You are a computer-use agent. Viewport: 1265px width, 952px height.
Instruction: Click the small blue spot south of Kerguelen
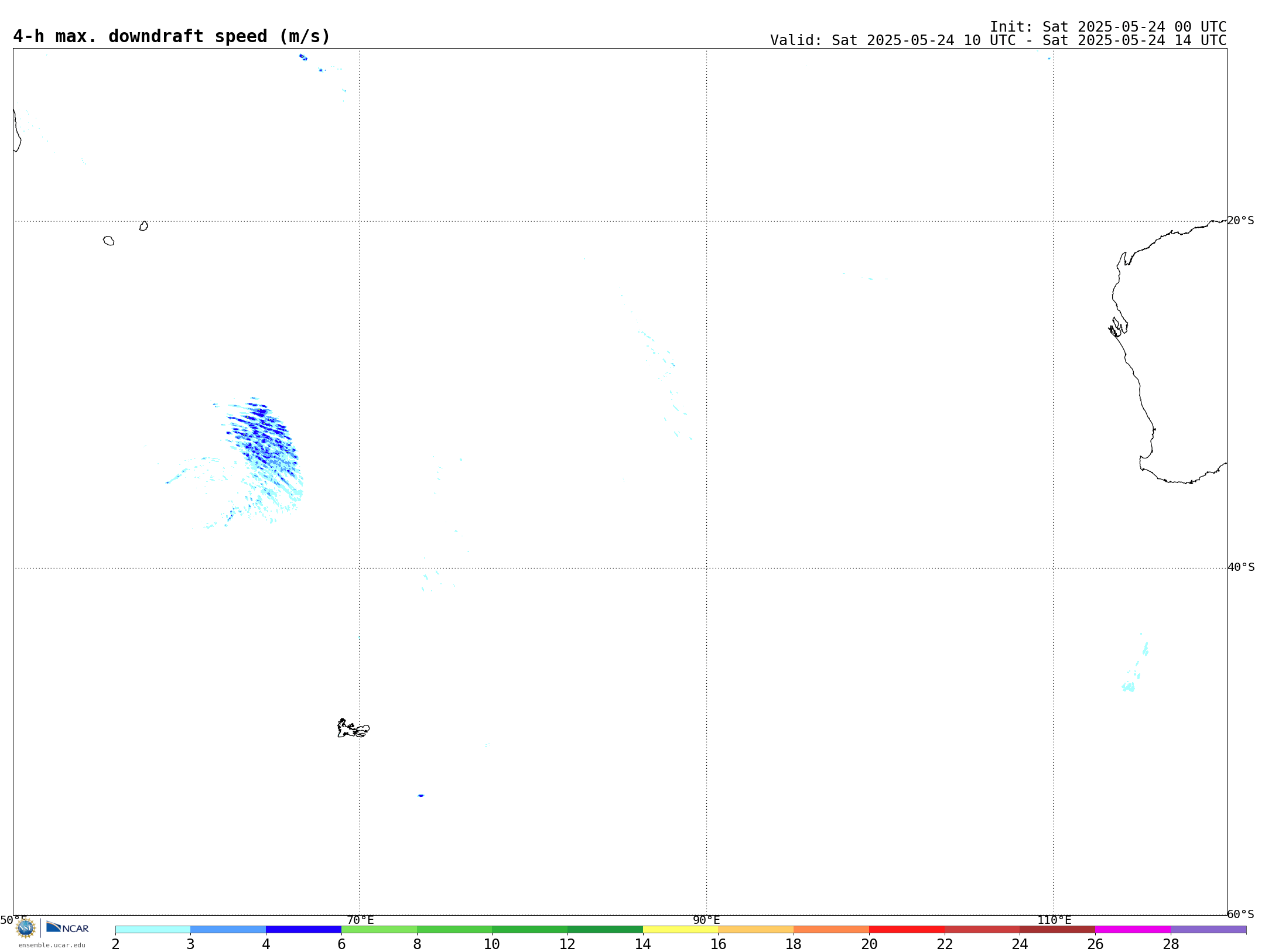[x=420, y=796]
